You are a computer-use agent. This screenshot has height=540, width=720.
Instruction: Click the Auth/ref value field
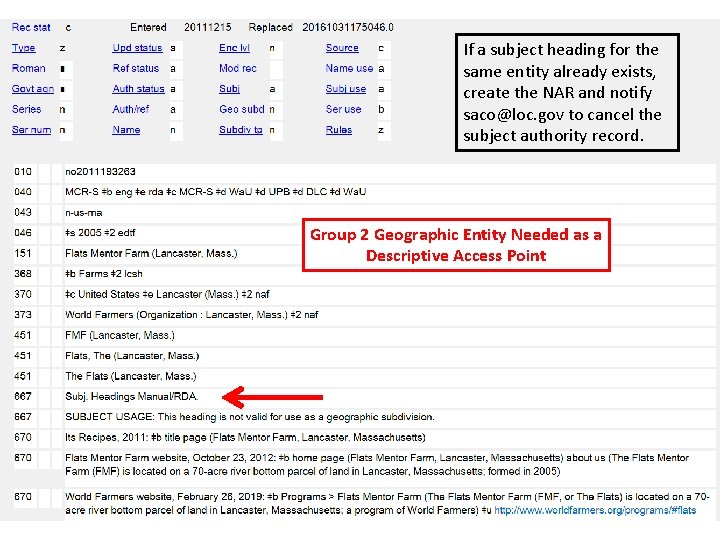click(x=176, y=110)
